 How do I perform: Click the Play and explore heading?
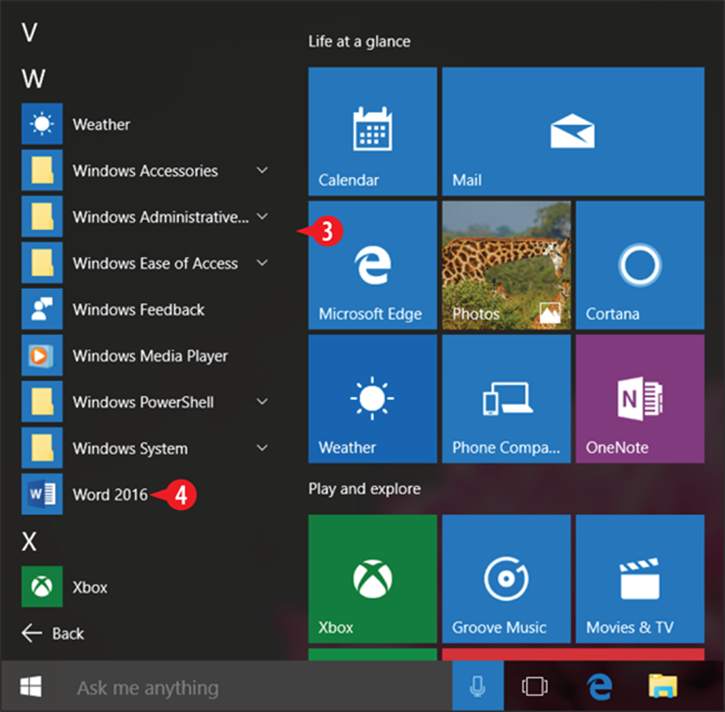coord(364,489)
